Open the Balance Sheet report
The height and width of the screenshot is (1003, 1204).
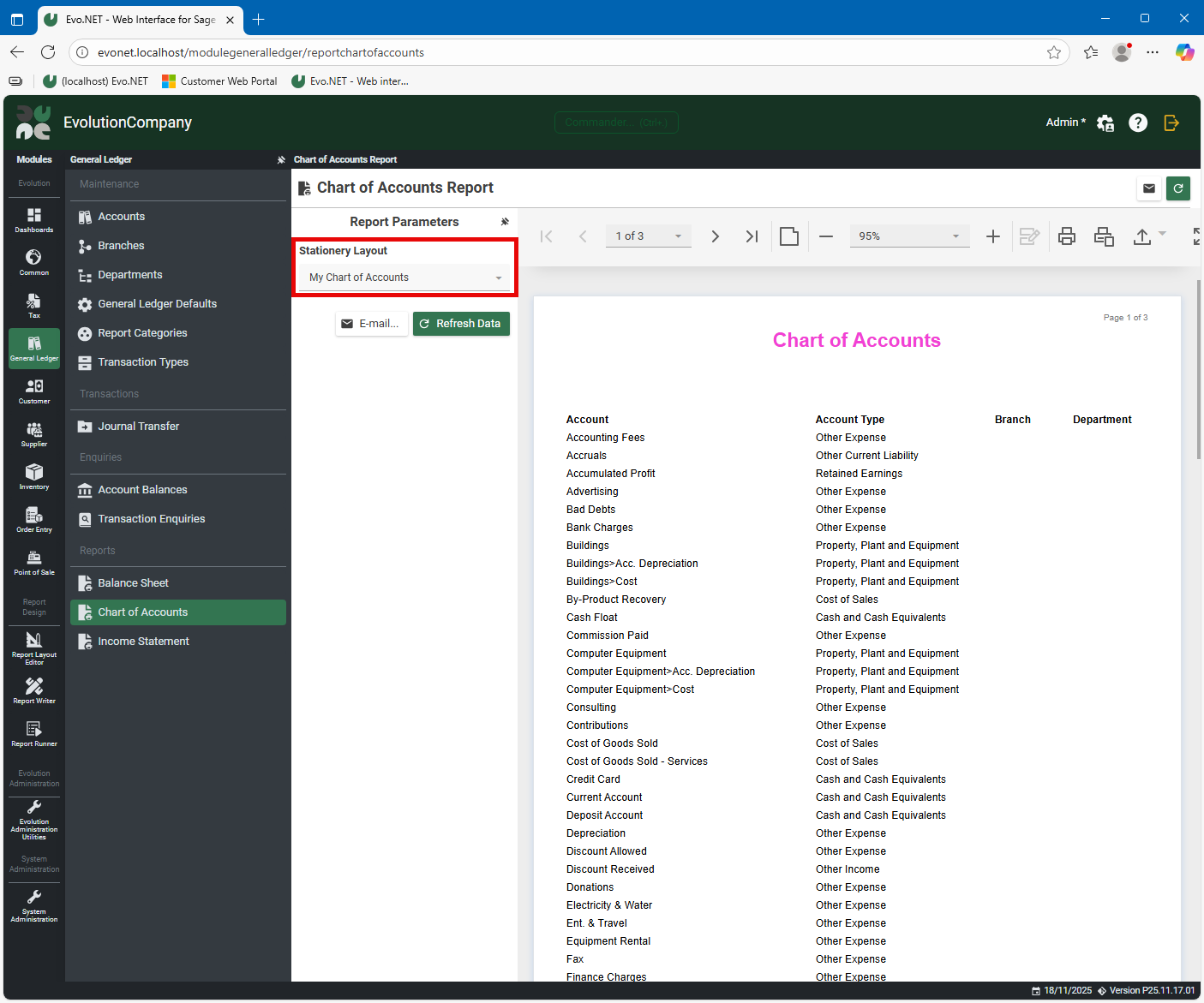click(135, 582)
